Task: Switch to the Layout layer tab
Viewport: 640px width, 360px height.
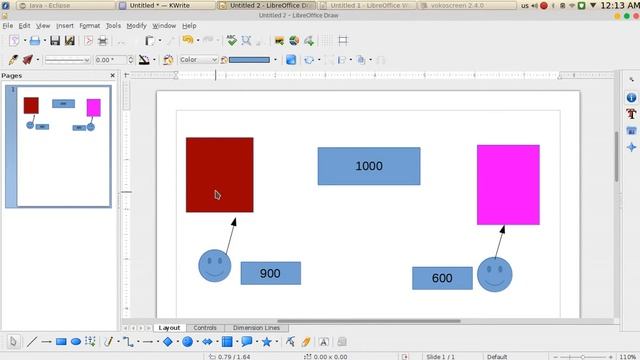Action: coord(169,328)
